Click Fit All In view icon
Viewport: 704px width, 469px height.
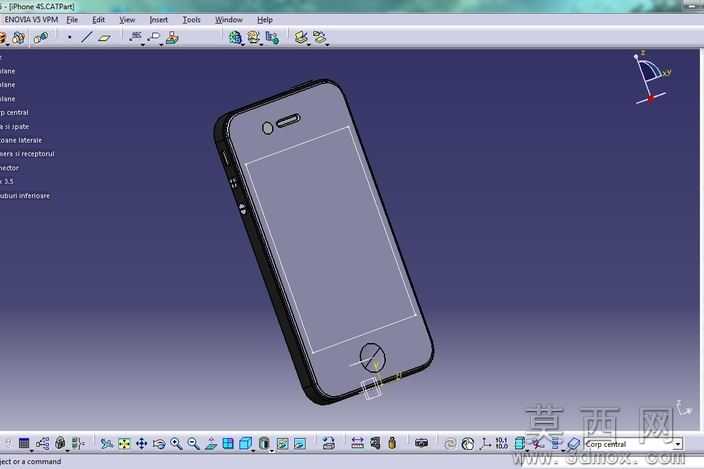(124, 444)
